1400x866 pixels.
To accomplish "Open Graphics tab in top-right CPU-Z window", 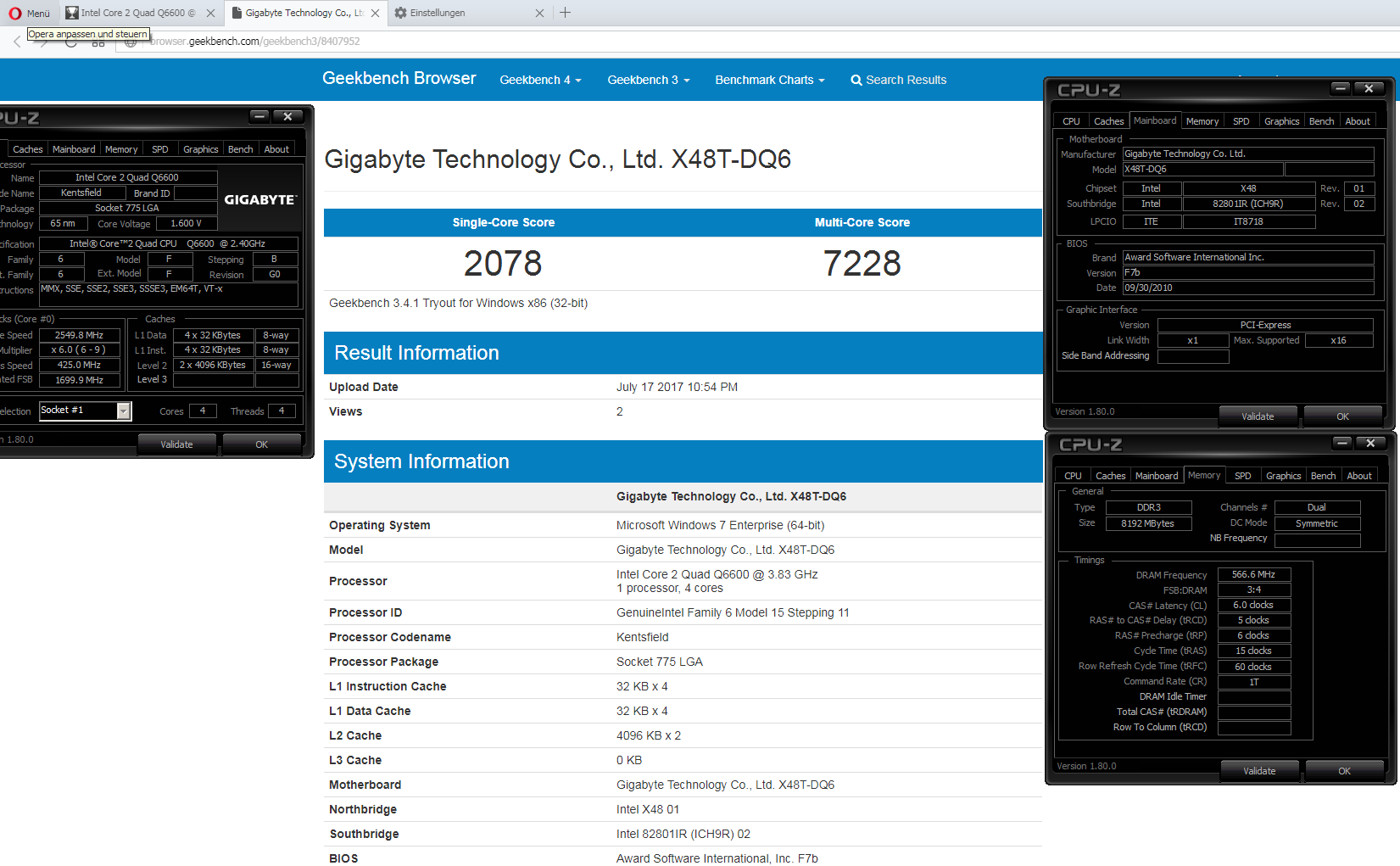I will (x=1281, y=121).
